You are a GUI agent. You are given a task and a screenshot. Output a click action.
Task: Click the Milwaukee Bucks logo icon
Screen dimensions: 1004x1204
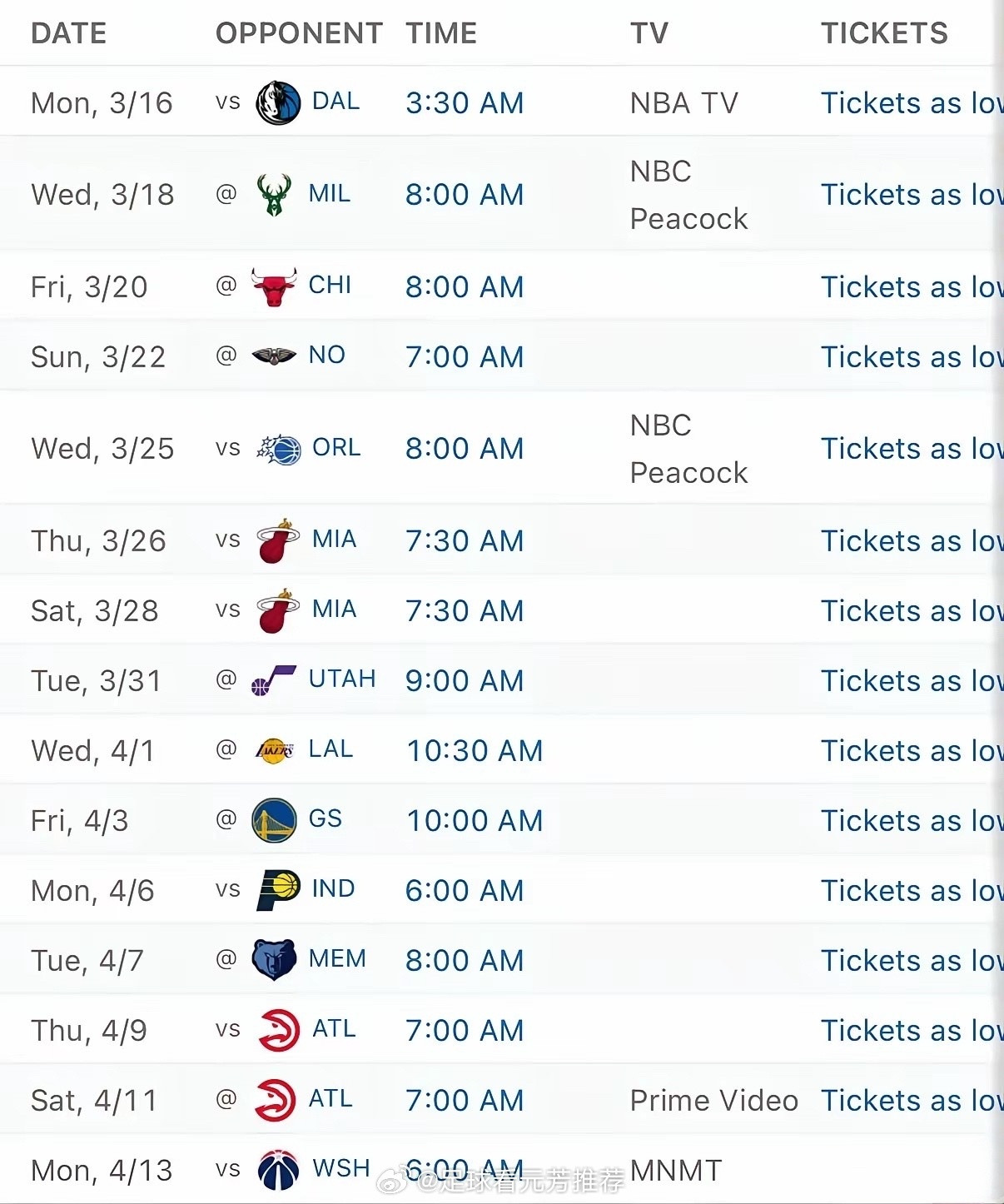coord(274,195)
